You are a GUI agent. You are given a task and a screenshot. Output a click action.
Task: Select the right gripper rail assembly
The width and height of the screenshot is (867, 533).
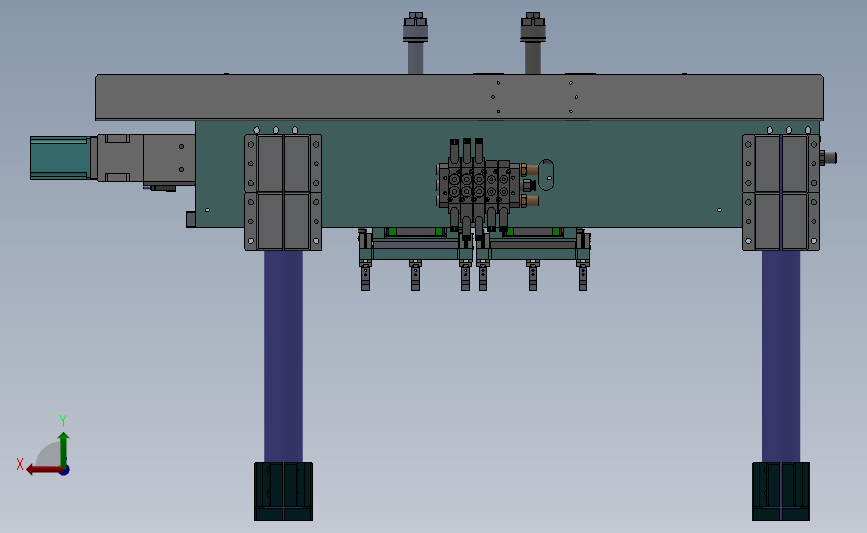click(x=534, y=259)
